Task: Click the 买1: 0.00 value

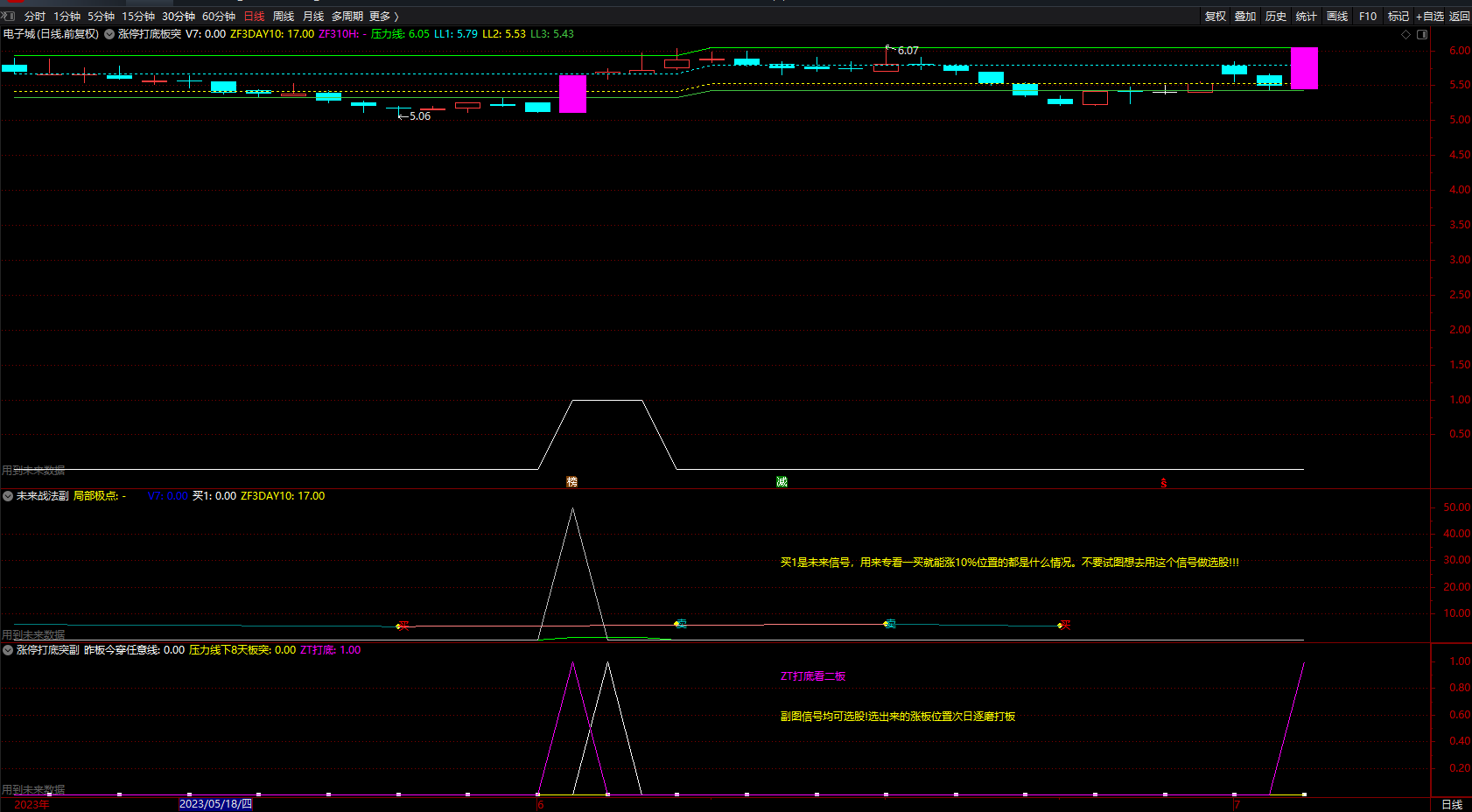Action: point(214,496)
